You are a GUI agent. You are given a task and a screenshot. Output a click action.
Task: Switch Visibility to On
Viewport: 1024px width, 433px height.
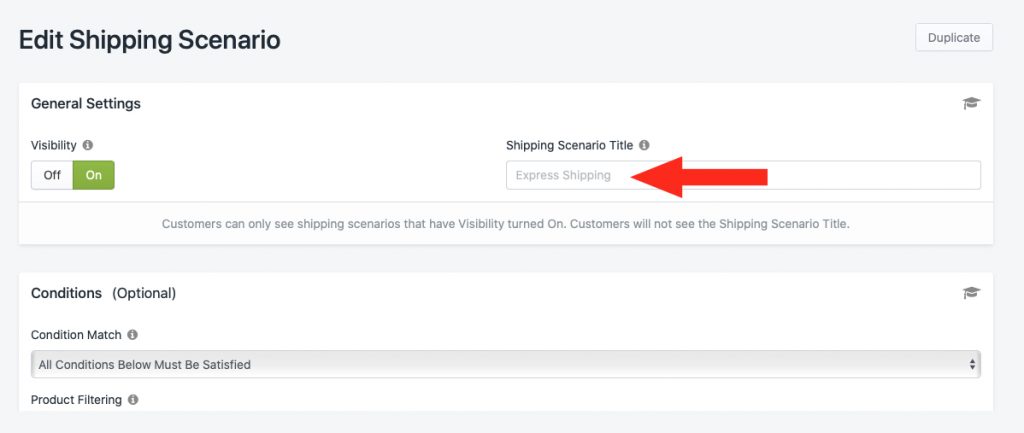coord(93,175)
